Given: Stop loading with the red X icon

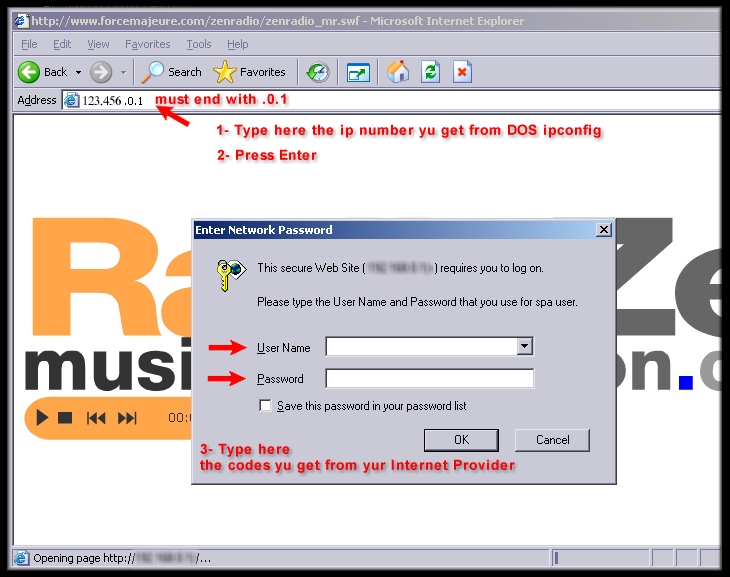Looking at the screenshot, I should [x=462, y=72].
